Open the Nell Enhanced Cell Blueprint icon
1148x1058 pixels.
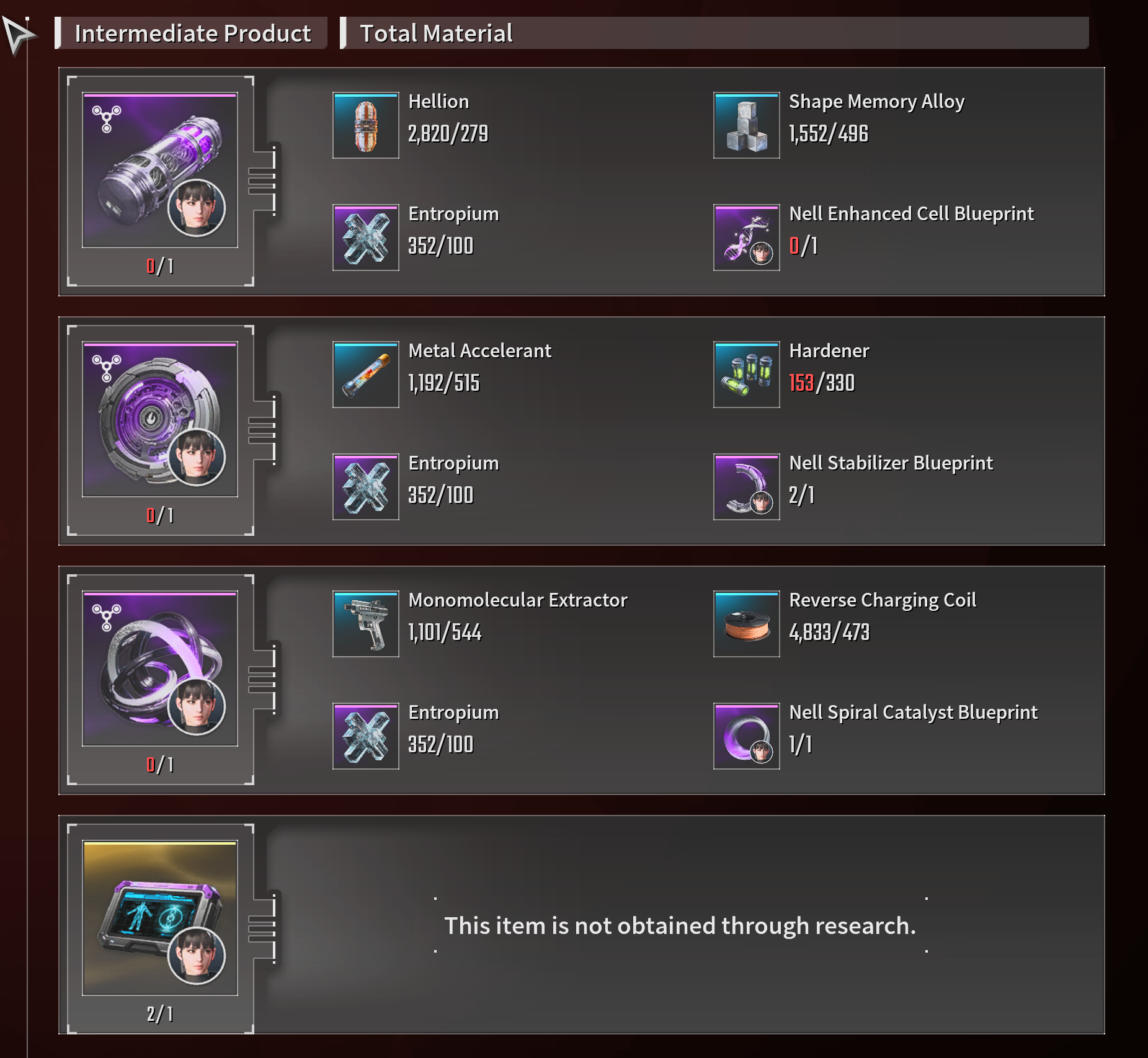pos(746,238)
